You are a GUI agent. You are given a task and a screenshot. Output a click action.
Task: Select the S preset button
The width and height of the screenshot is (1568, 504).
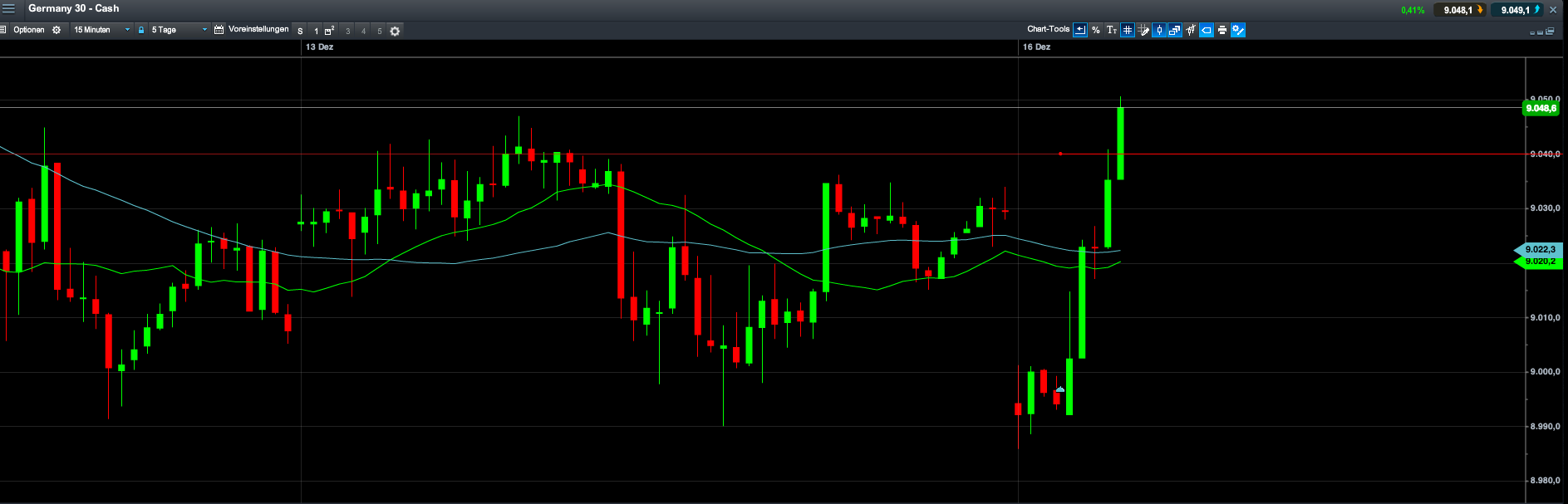pyautogui.click(x=300, y=31)
